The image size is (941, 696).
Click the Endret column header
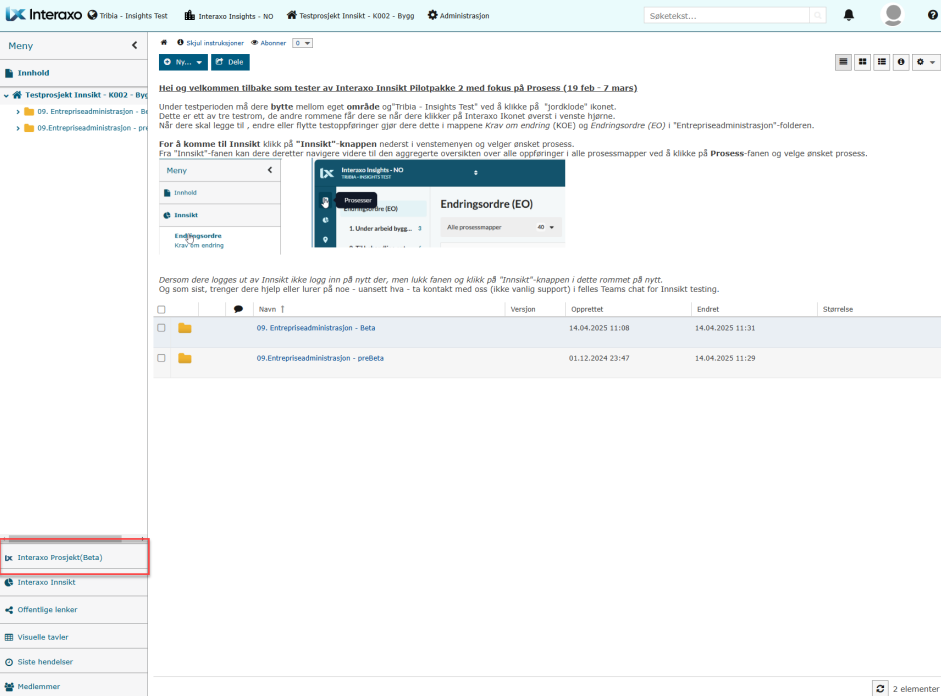[x=708, y=309]
